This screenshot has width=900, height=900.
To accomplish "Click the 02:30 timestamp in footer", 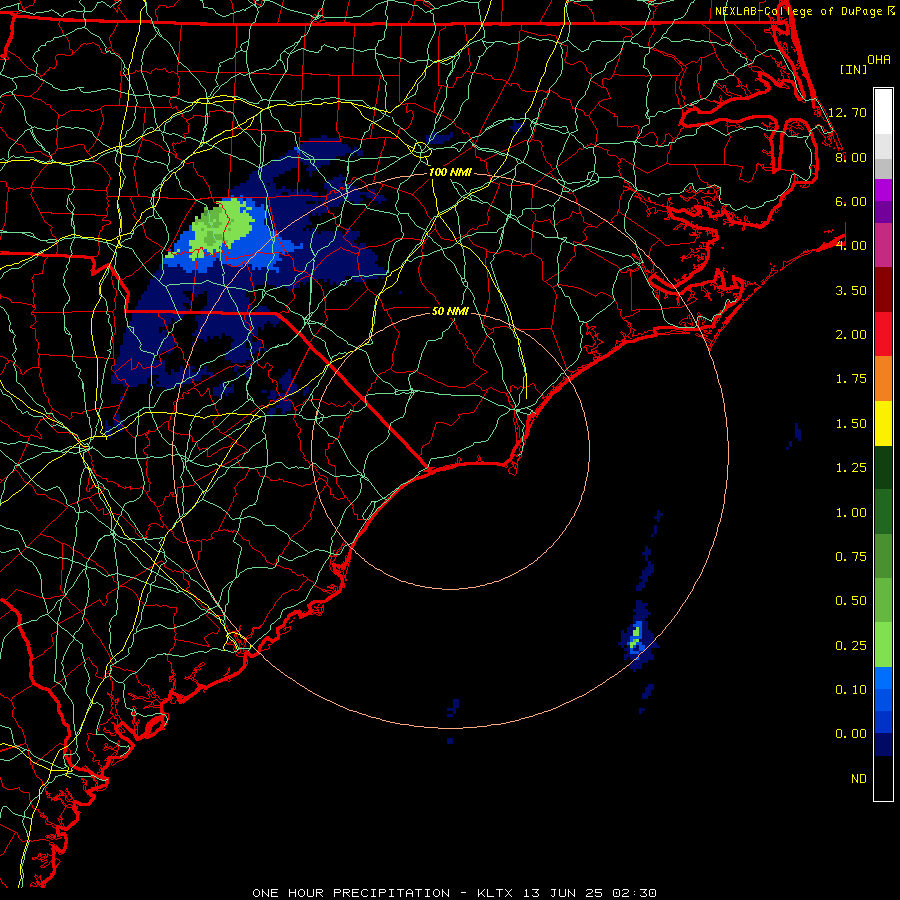I will pos(634,893).
